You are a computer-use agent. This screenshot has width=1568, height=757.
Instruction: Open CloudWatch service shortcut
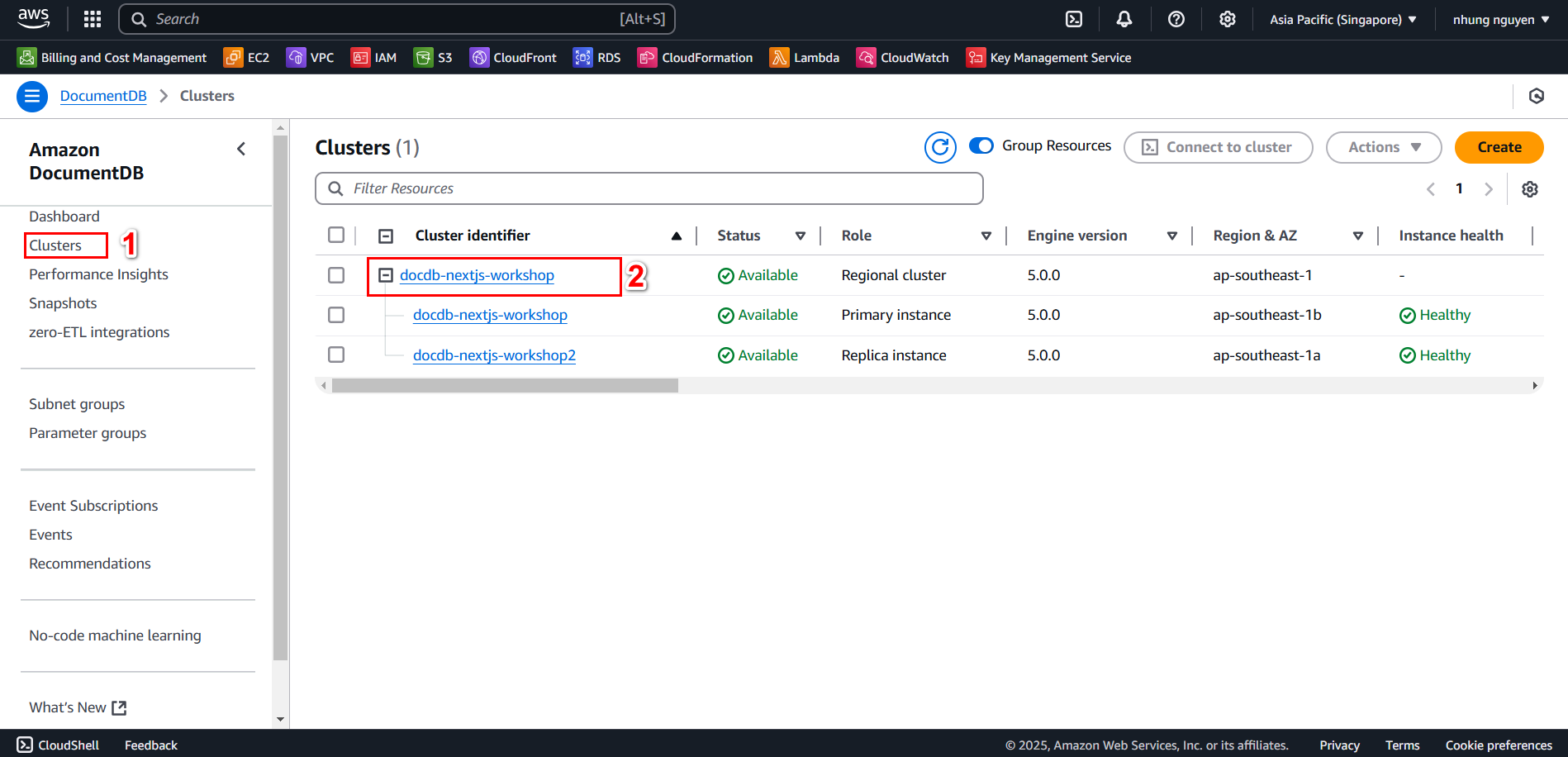[x=902, y=57]
